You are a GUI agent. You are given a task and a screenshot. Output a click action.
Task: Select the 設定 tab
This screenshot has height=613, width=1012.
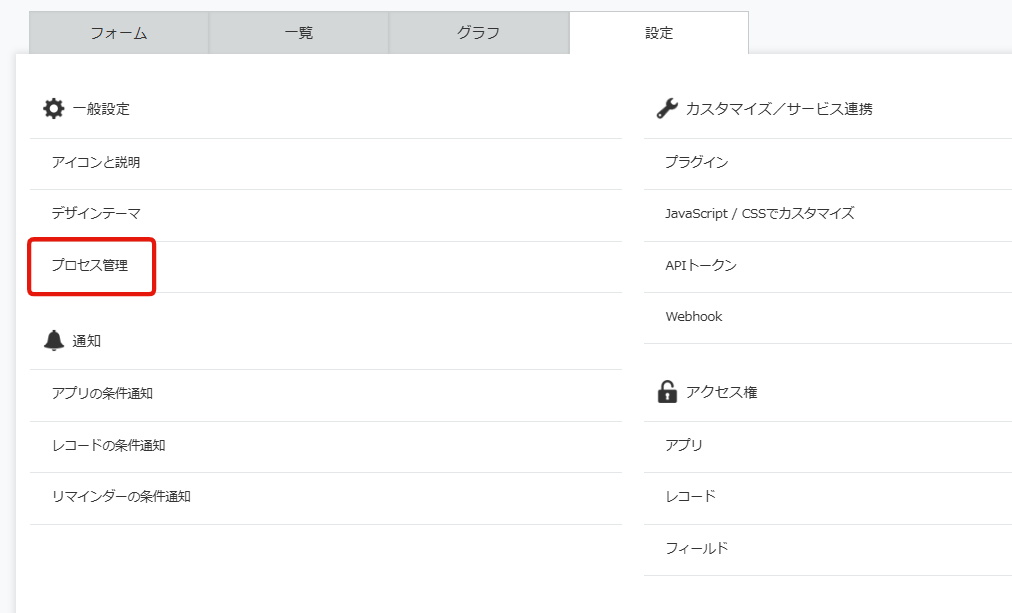(658, 33)
